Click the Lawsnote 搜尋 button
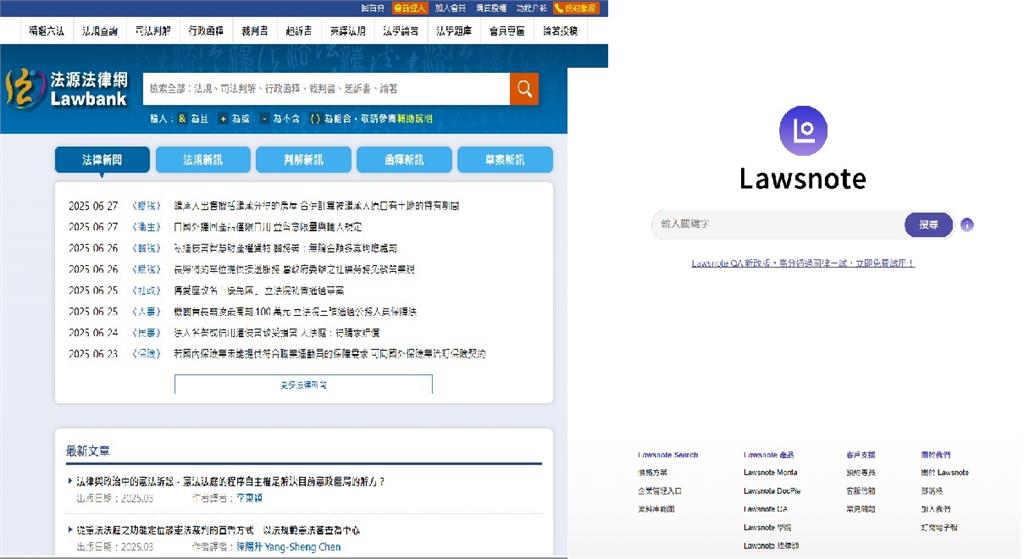Screen dimensions: 1024x559 pos(928,225)
